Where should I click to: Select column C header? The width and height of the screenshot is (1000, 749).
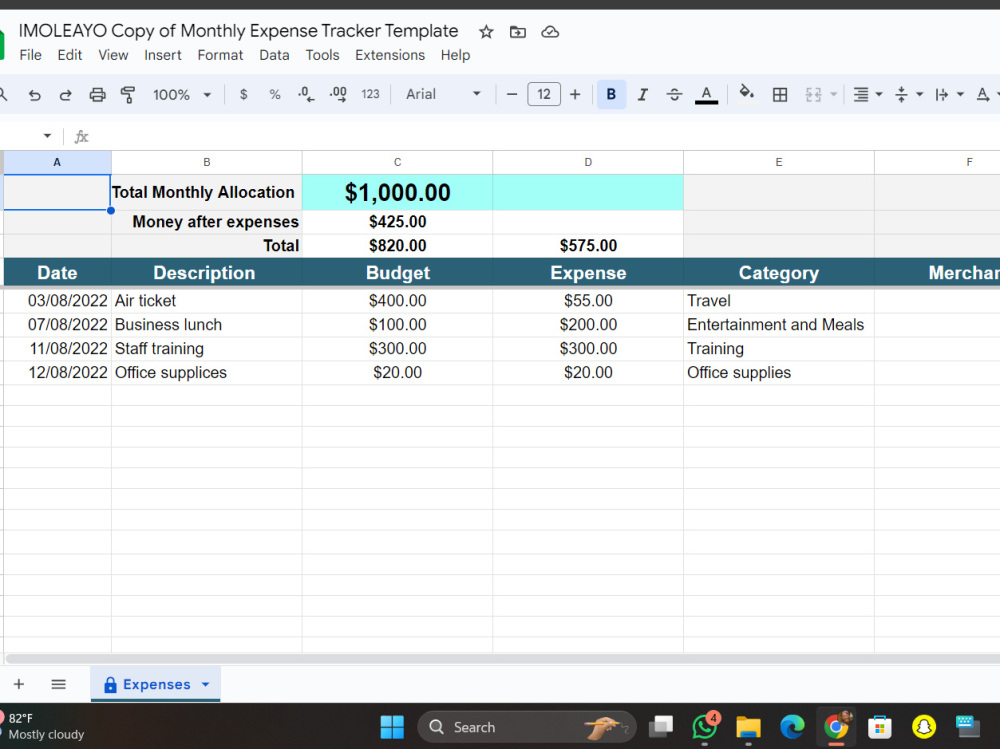[x=397, y=162]
